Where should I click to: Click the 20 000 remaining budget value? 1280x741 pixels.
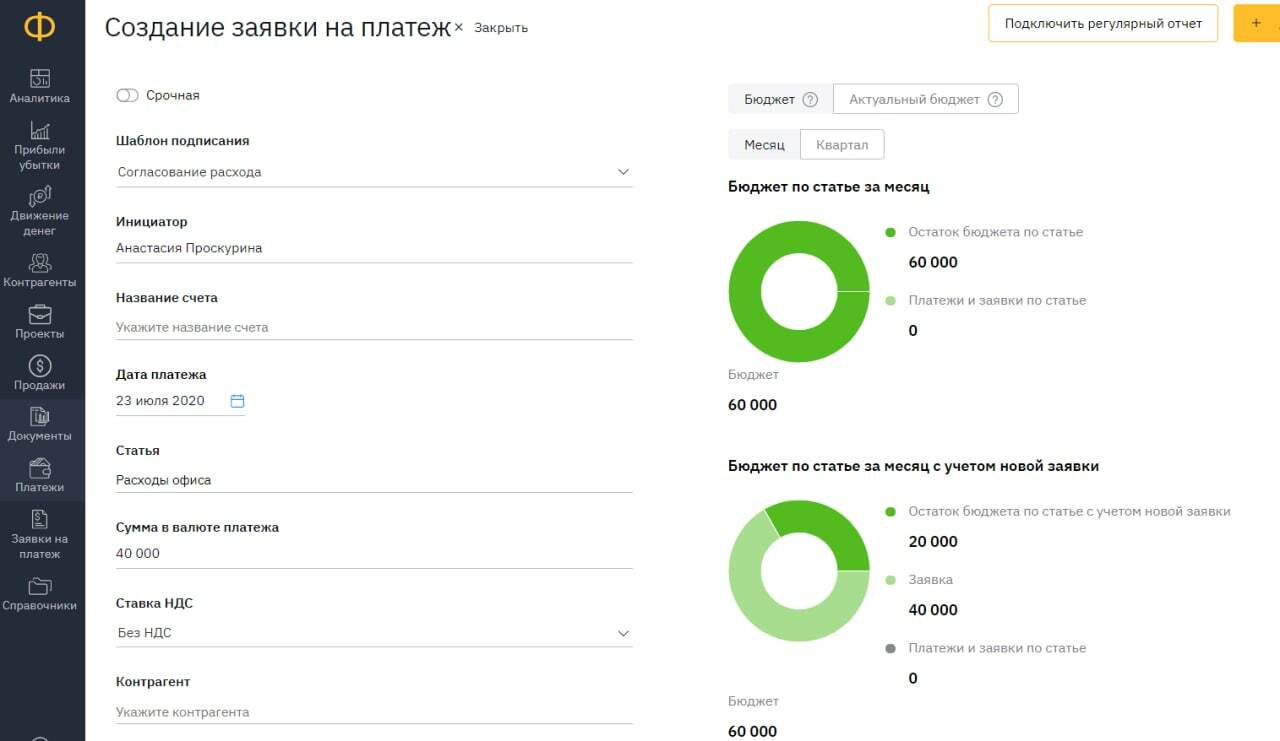(933, 542)
